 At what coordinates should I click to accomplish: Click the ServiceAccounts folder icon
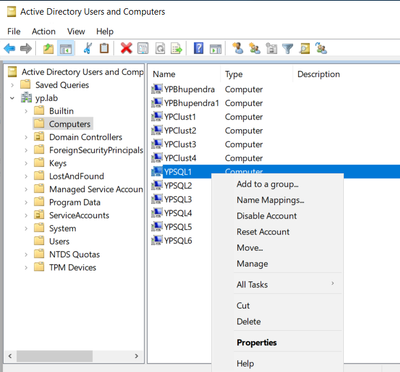point(39,215)
